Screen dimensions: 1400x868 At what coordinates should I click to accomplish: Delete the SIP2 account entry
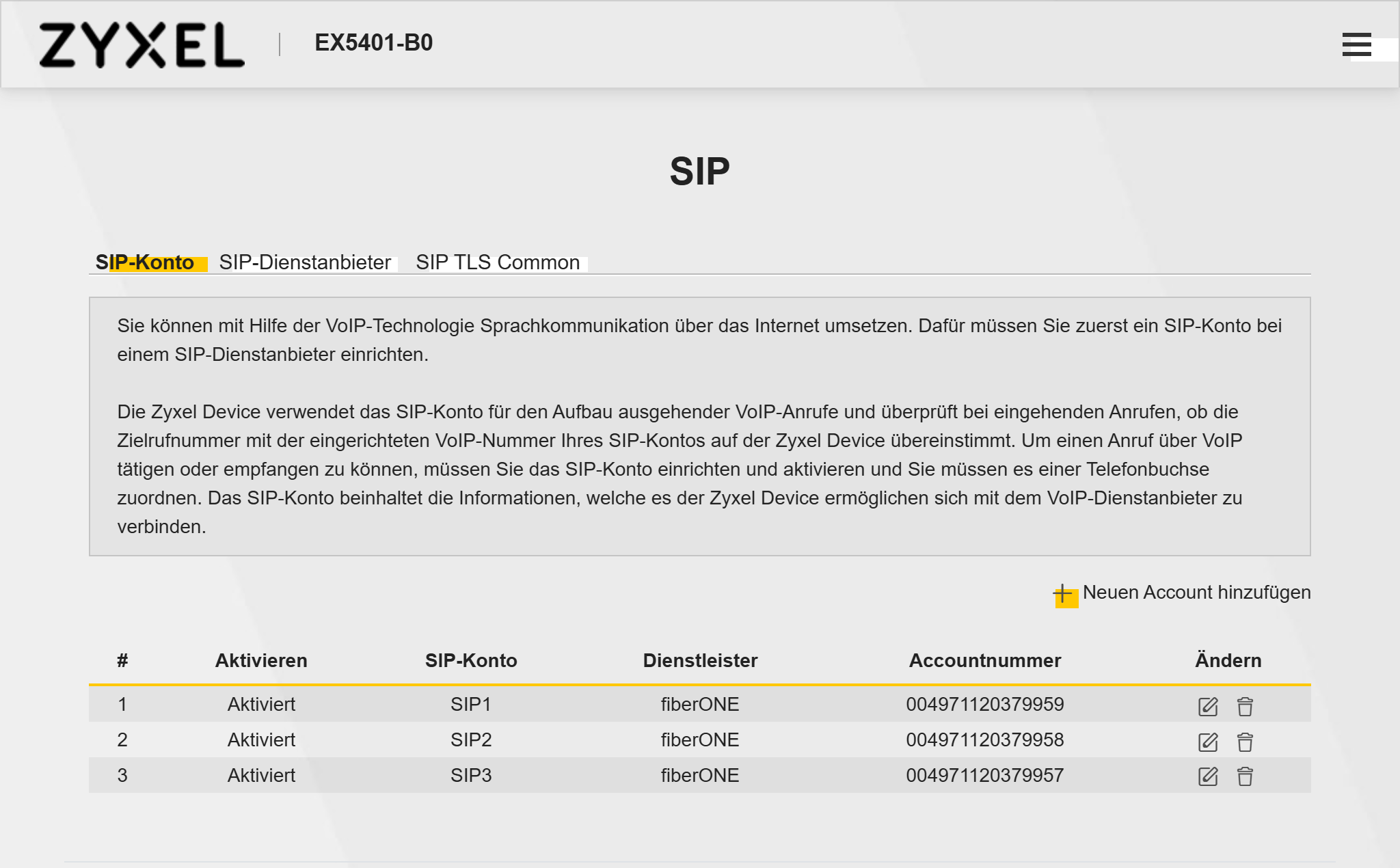[x=1245, y=742]
